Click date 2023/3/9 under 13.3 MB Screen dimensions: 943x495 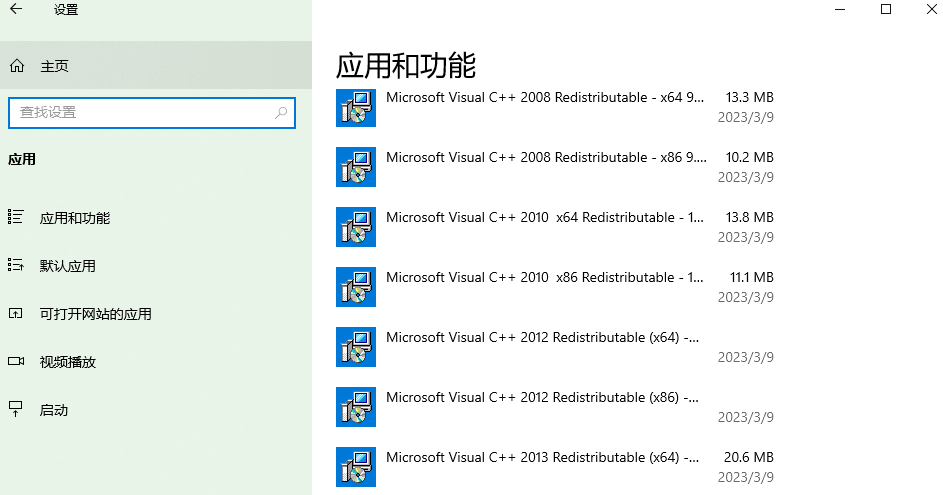(x=746, y=117)
